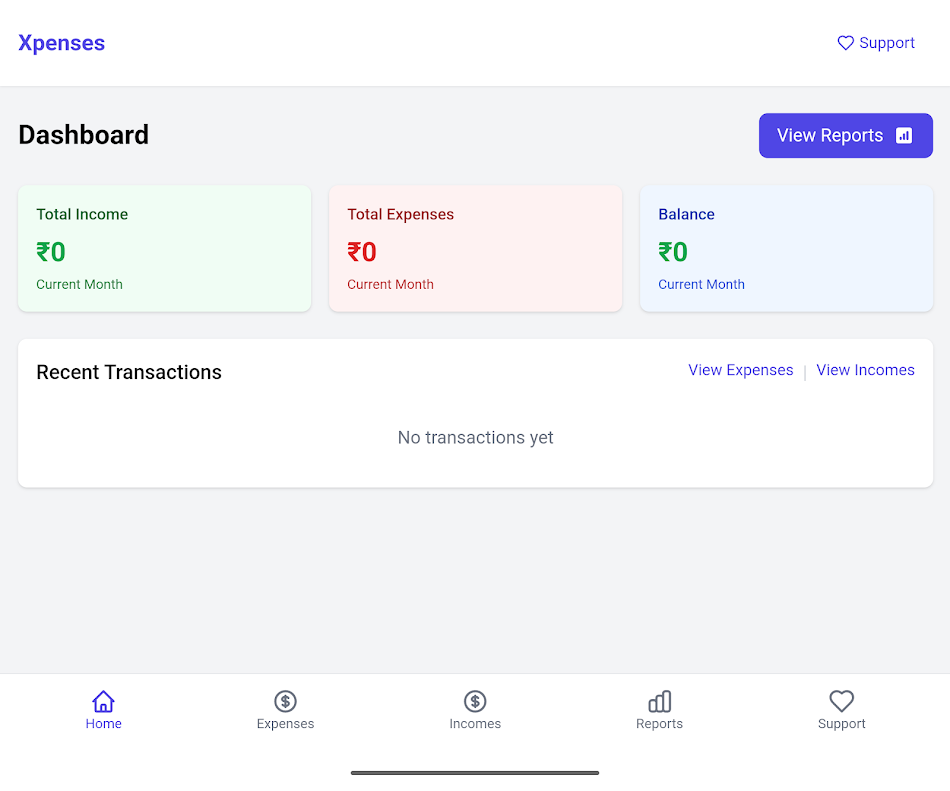Click the Xpenses app logo
The width and height of the screenshot is (950, 791).
[62, 43]
